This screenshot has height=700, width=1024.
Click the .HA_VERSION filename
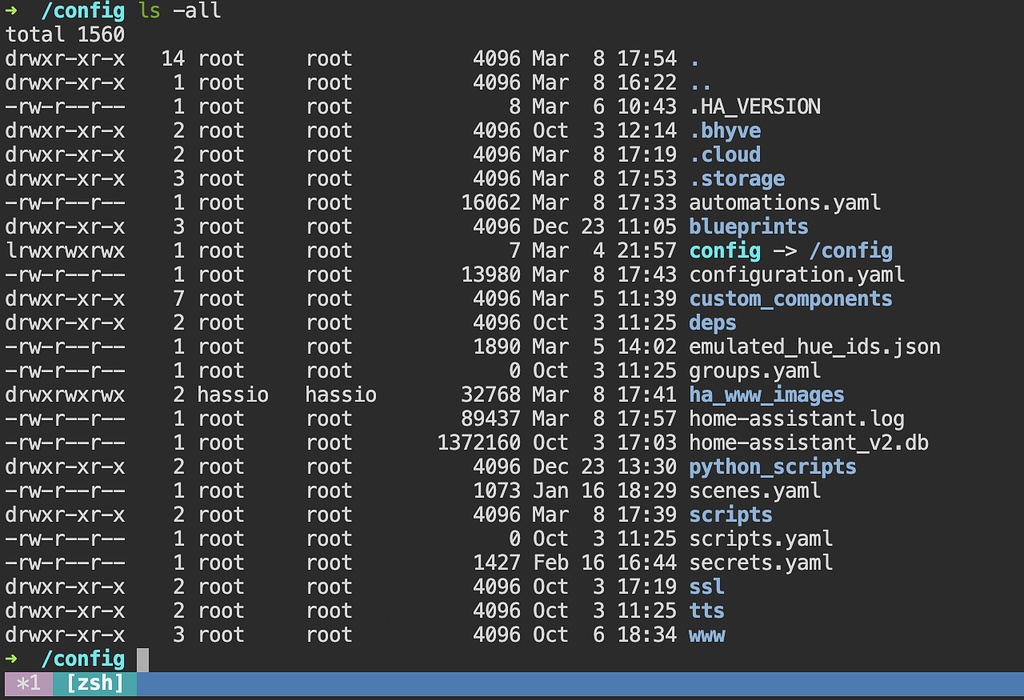pyautogui.click(x=755, y=106)
